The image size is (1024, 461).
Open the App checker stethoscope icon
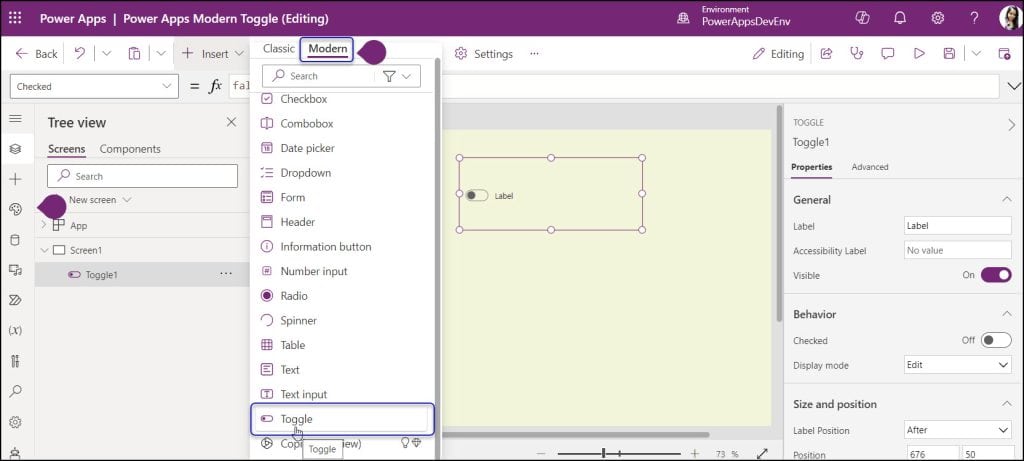pyautogui.click(x=857, y=54)
